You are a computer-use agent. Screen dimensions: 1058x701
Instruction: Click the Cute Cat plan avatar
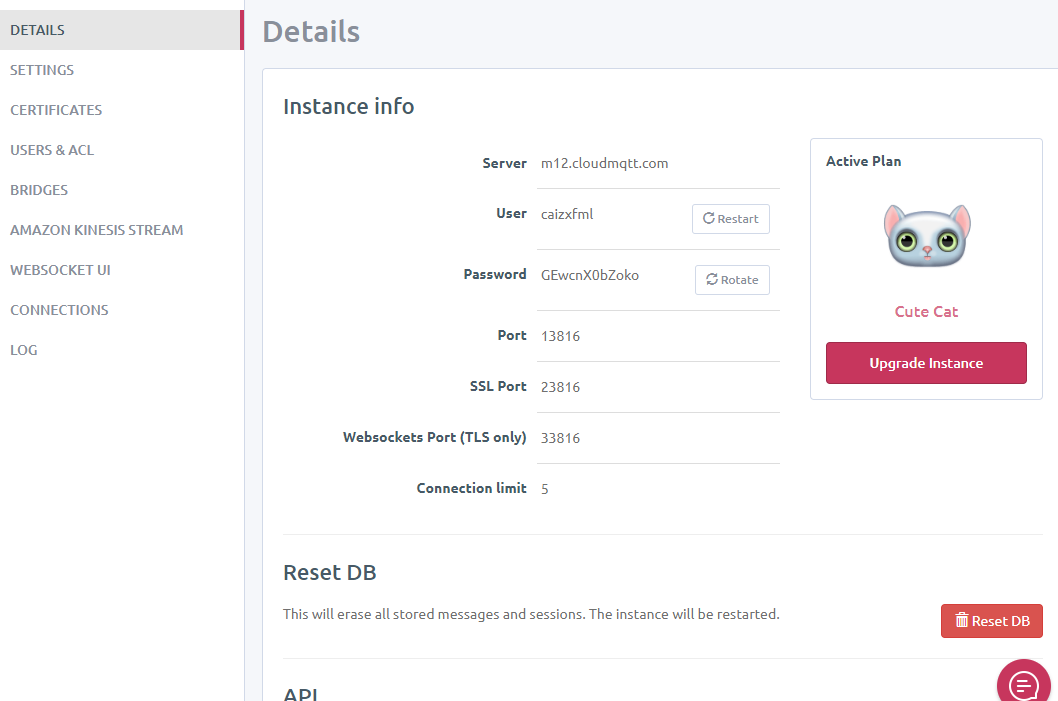pyautogui.click(x=926, y=235)
